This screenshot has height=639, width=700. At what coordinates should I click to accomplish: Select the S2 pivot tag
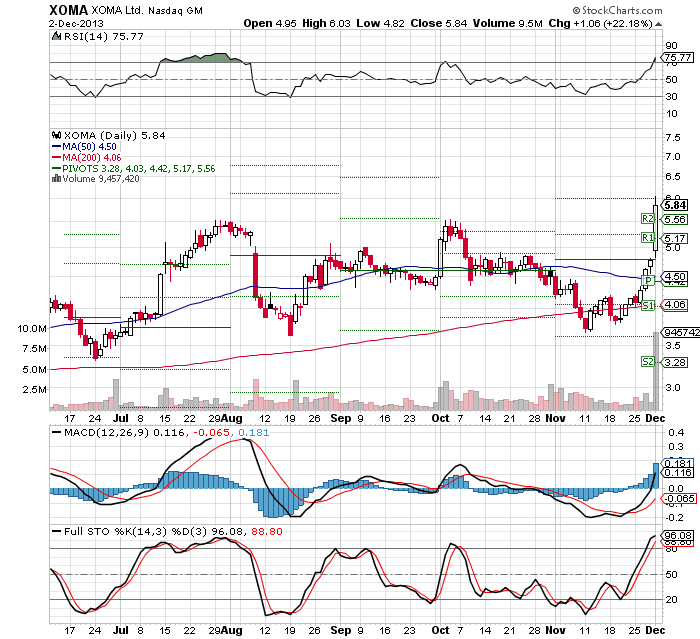pyautogui.click(x=647, y=362)
